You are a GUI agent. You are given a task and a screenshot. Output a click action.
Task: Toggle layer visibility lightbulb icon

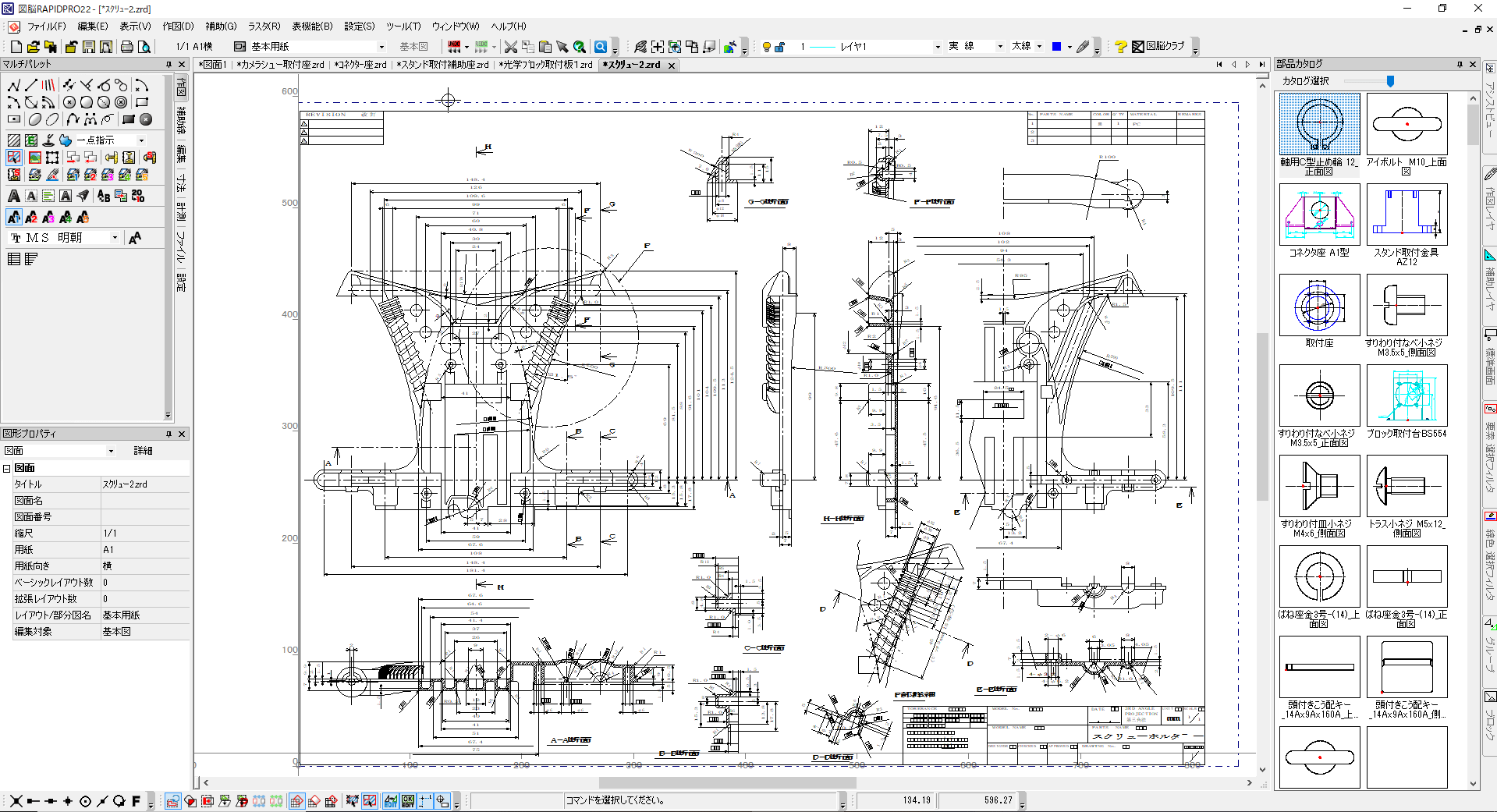[x=766, y=47]
